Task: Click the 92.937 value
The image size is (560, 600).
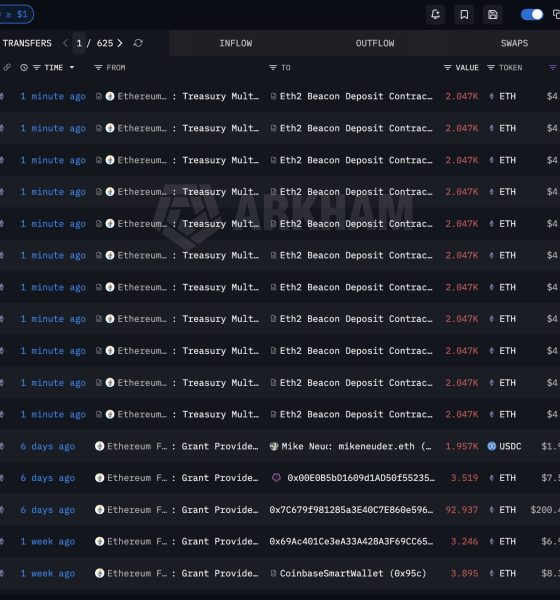Action: 462,510
